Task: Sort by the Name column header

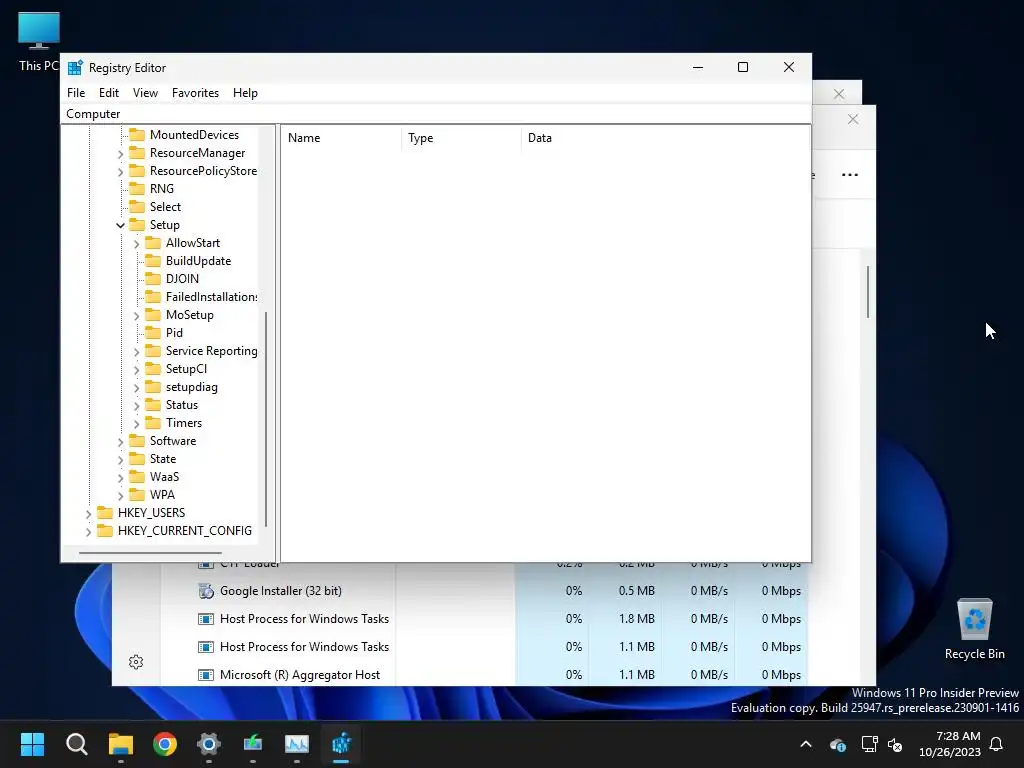Action: [x=342, y=138]
